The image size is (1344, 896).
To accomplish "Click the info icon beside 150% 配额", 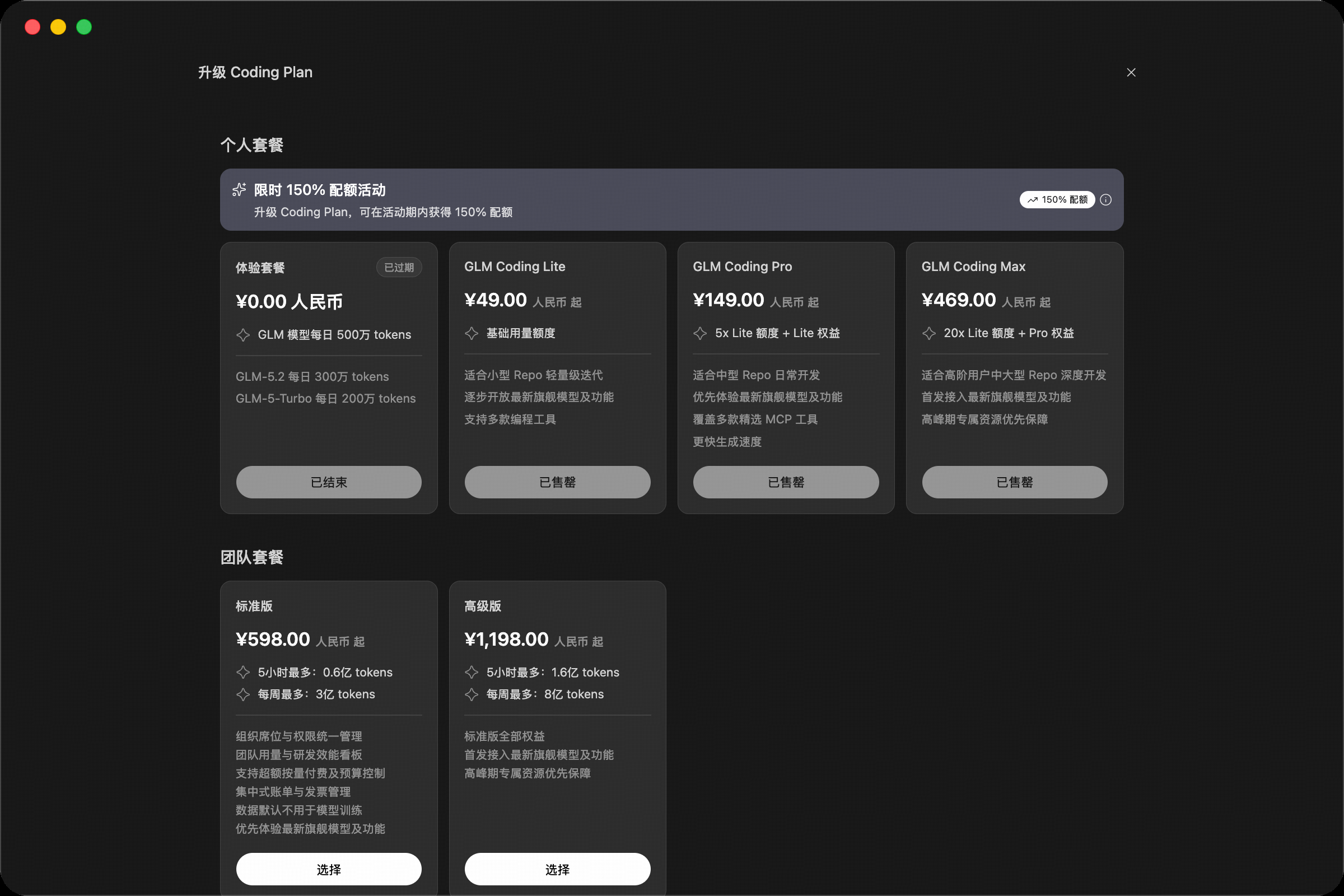I will pos(1105,199).
